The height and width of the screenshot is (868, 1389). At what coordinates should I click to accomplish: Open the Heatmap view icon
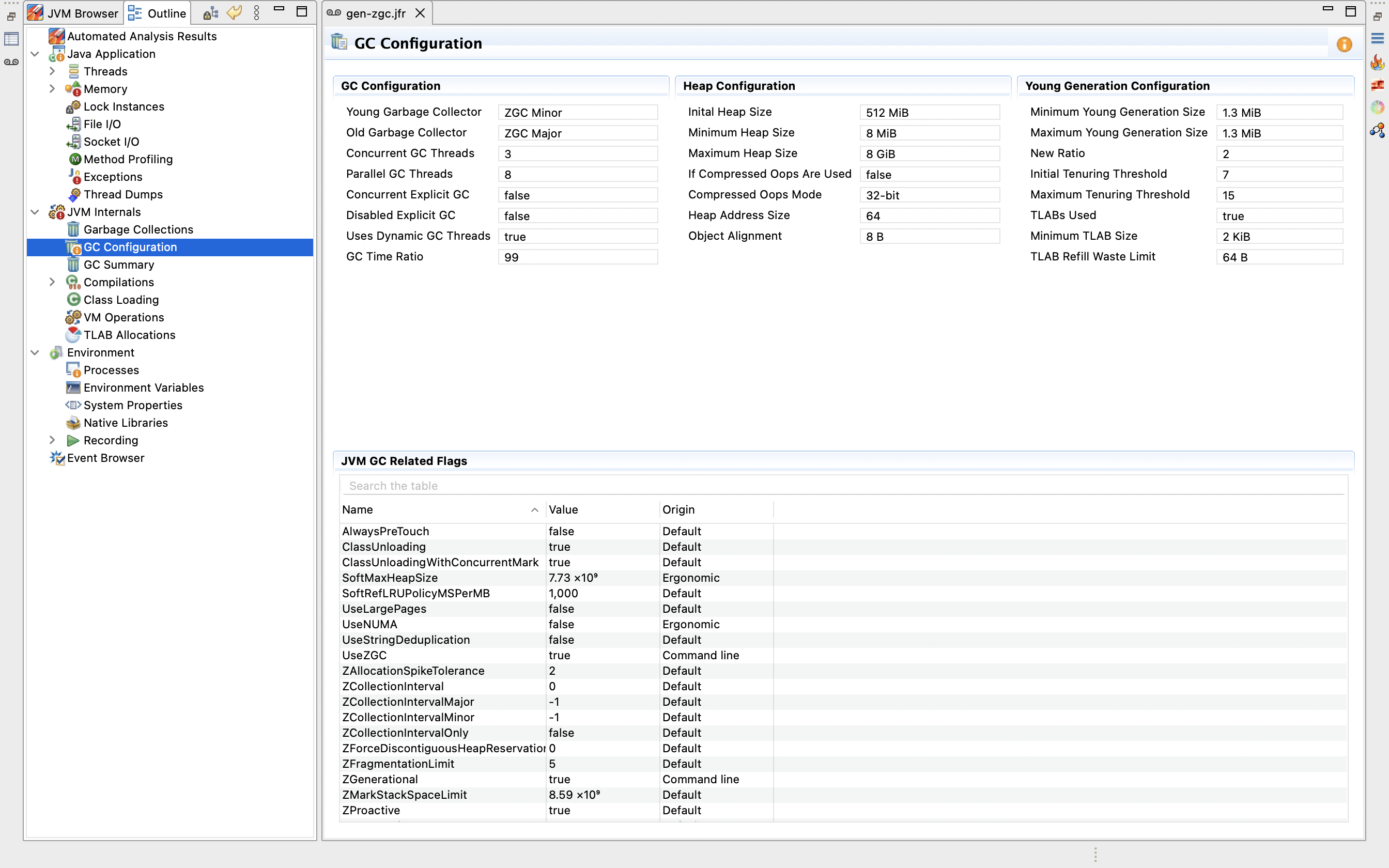pos(1378,85)
